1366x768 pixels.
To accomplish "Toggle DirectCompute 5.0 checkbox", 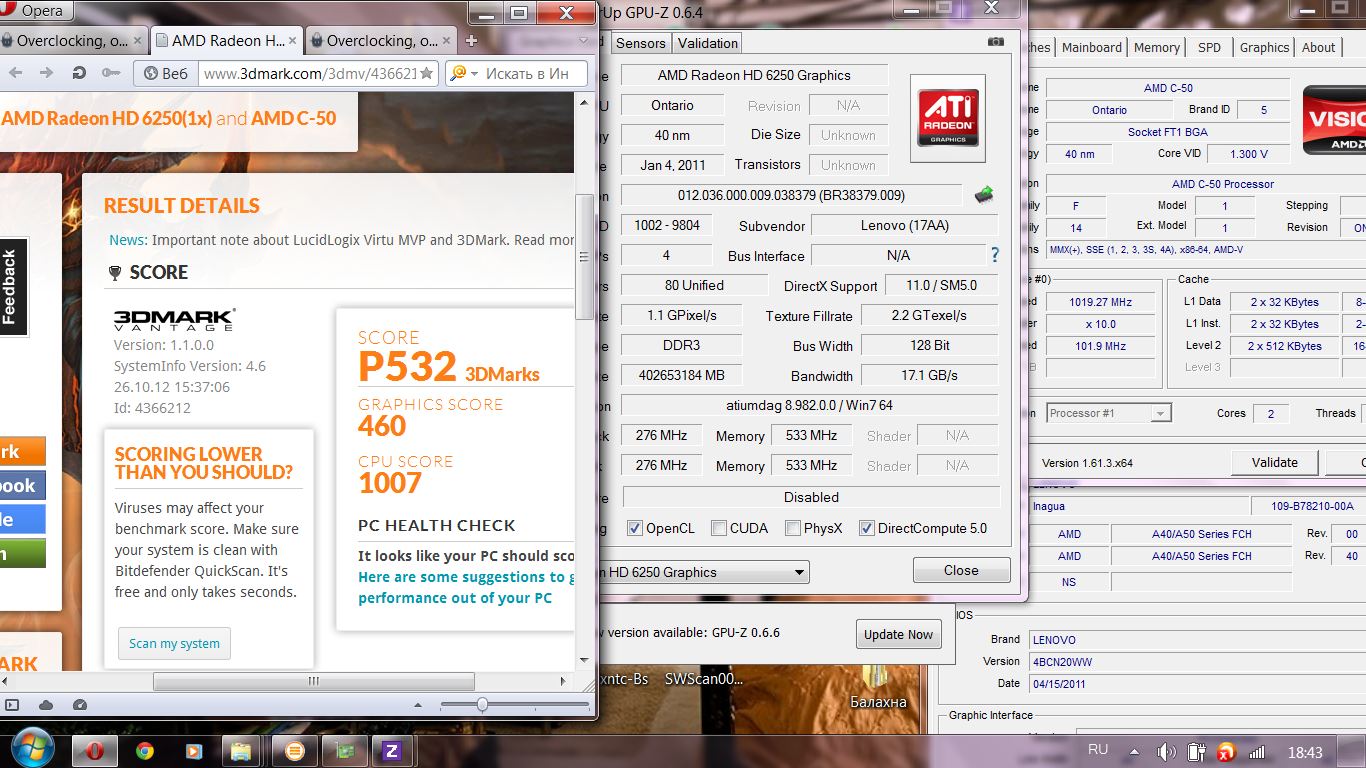I will click(866, 528).
